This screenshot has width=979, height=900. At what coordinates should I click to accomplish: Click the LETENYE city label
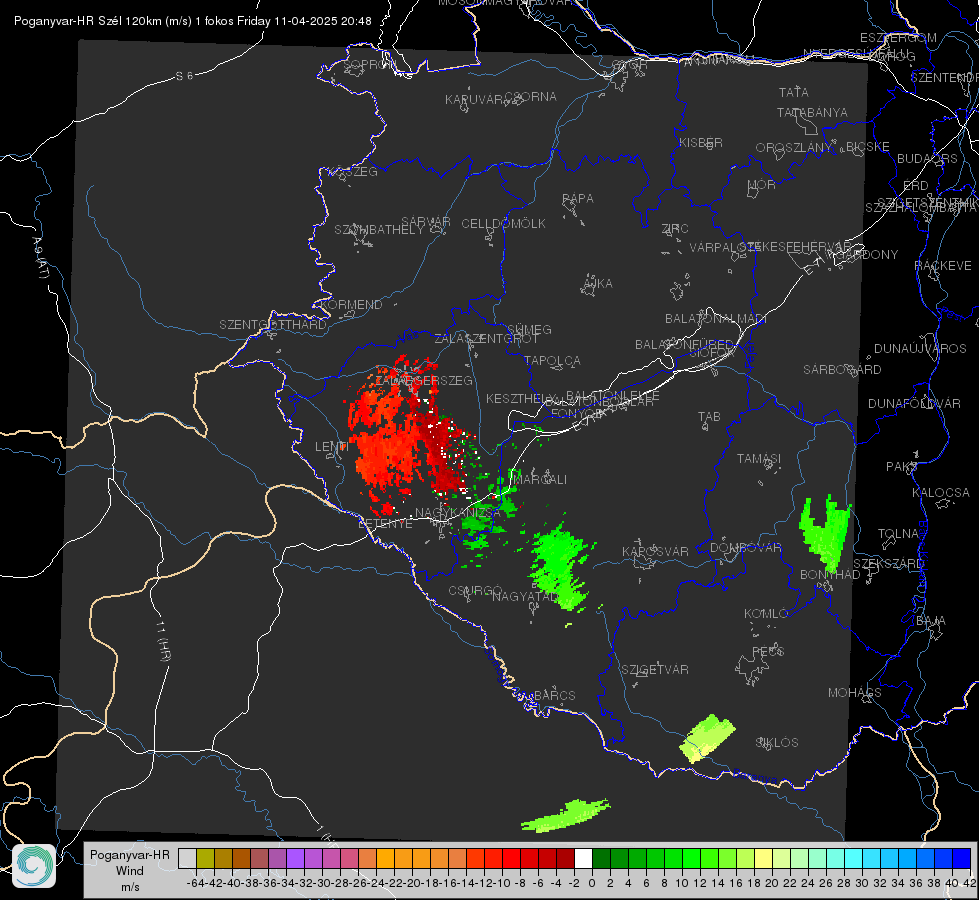pos(385,523)
